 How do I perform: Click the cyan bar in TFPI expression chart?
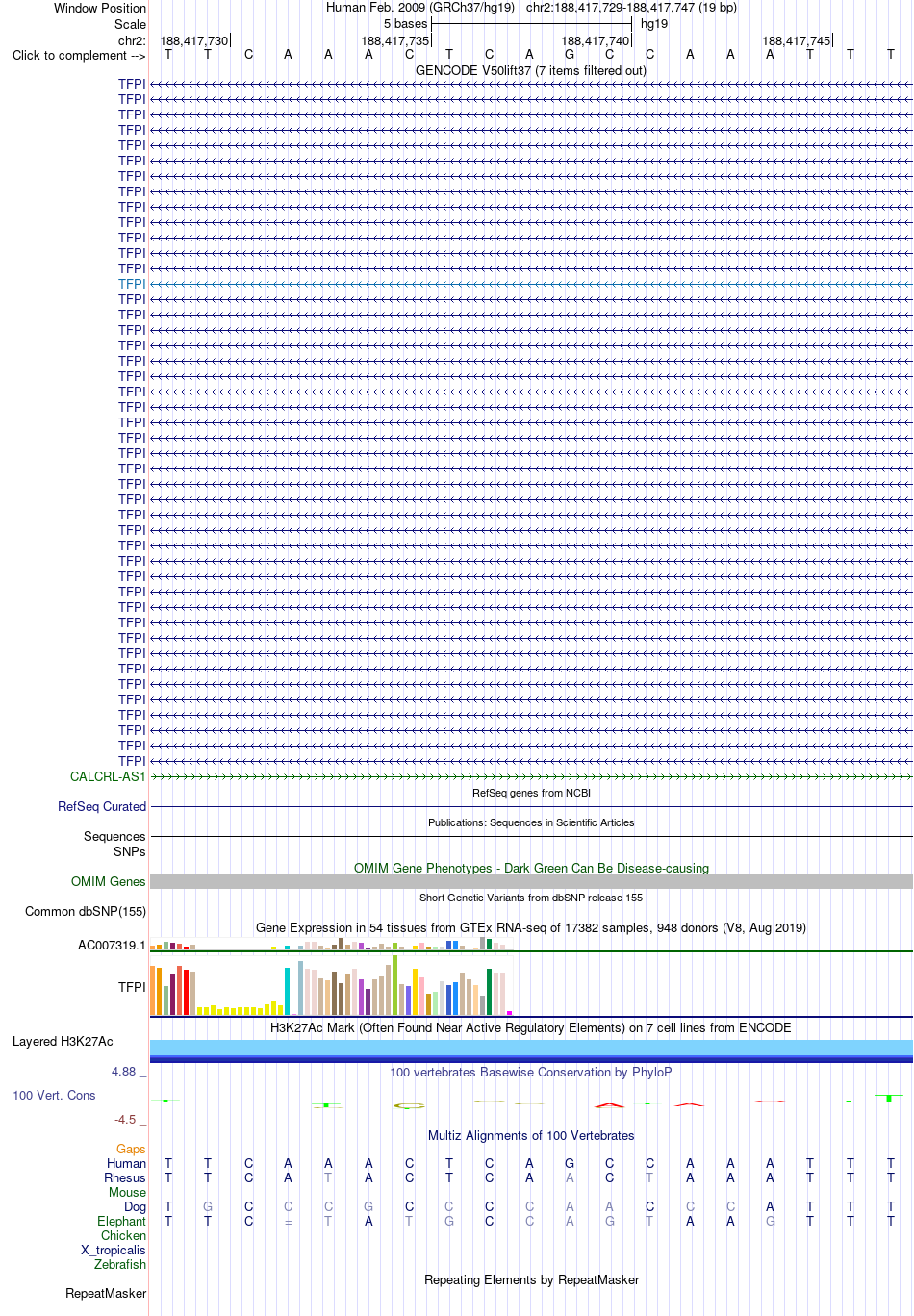pos(288,992)
